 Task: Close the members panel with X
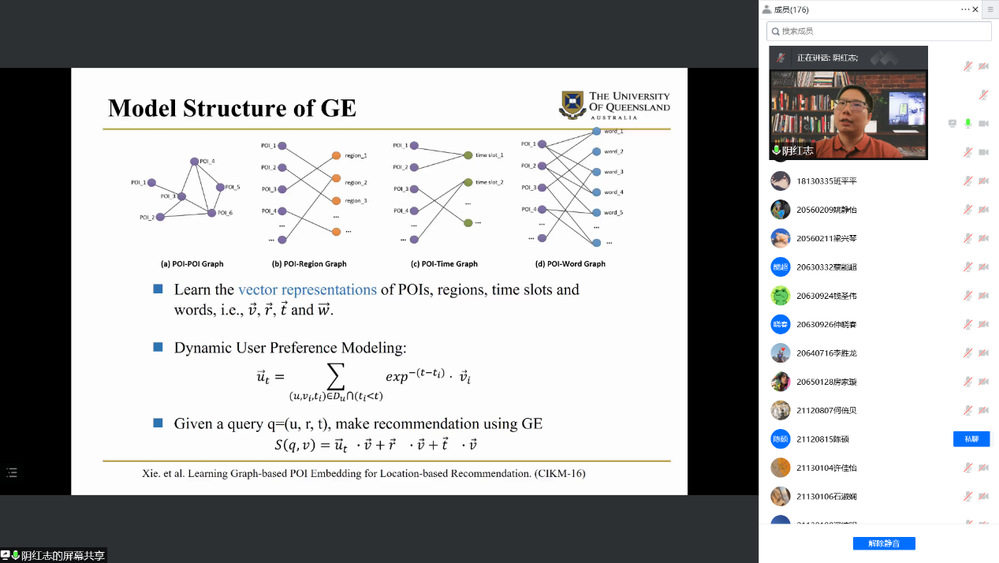pyautogui.click(x=977, y=9)
